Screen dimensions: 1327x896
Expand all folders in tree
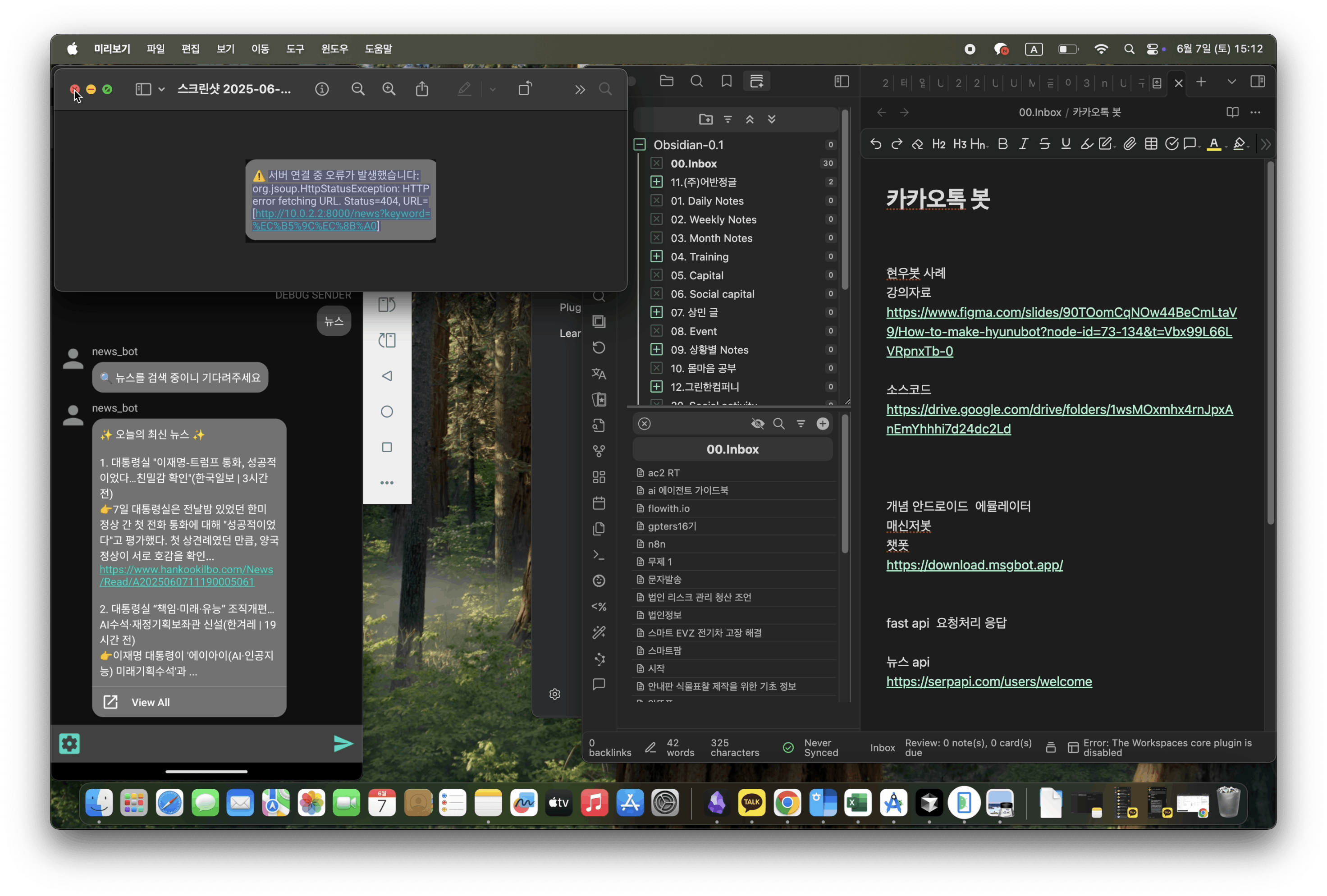pos(771,119)
